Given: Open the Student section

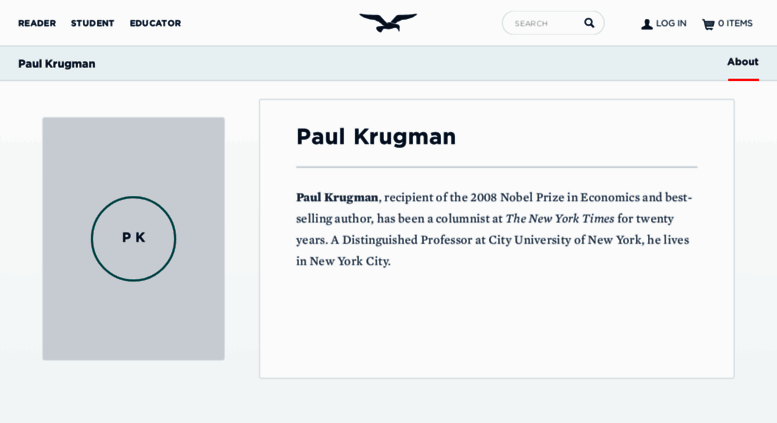Looking at the screenshot, I should coord(92,23).
